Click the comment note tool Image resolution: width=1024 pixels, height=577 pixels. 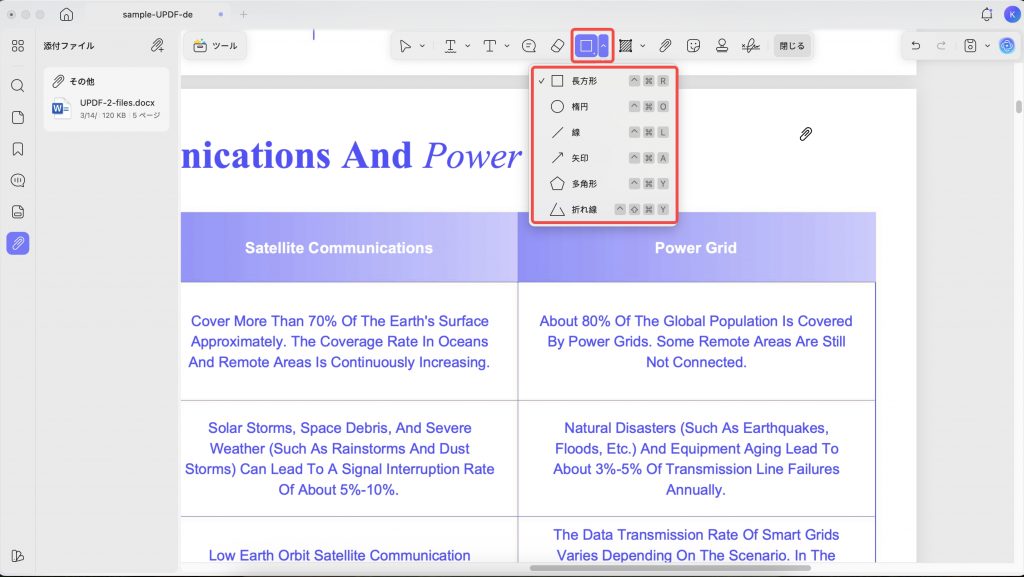(529, 46)
